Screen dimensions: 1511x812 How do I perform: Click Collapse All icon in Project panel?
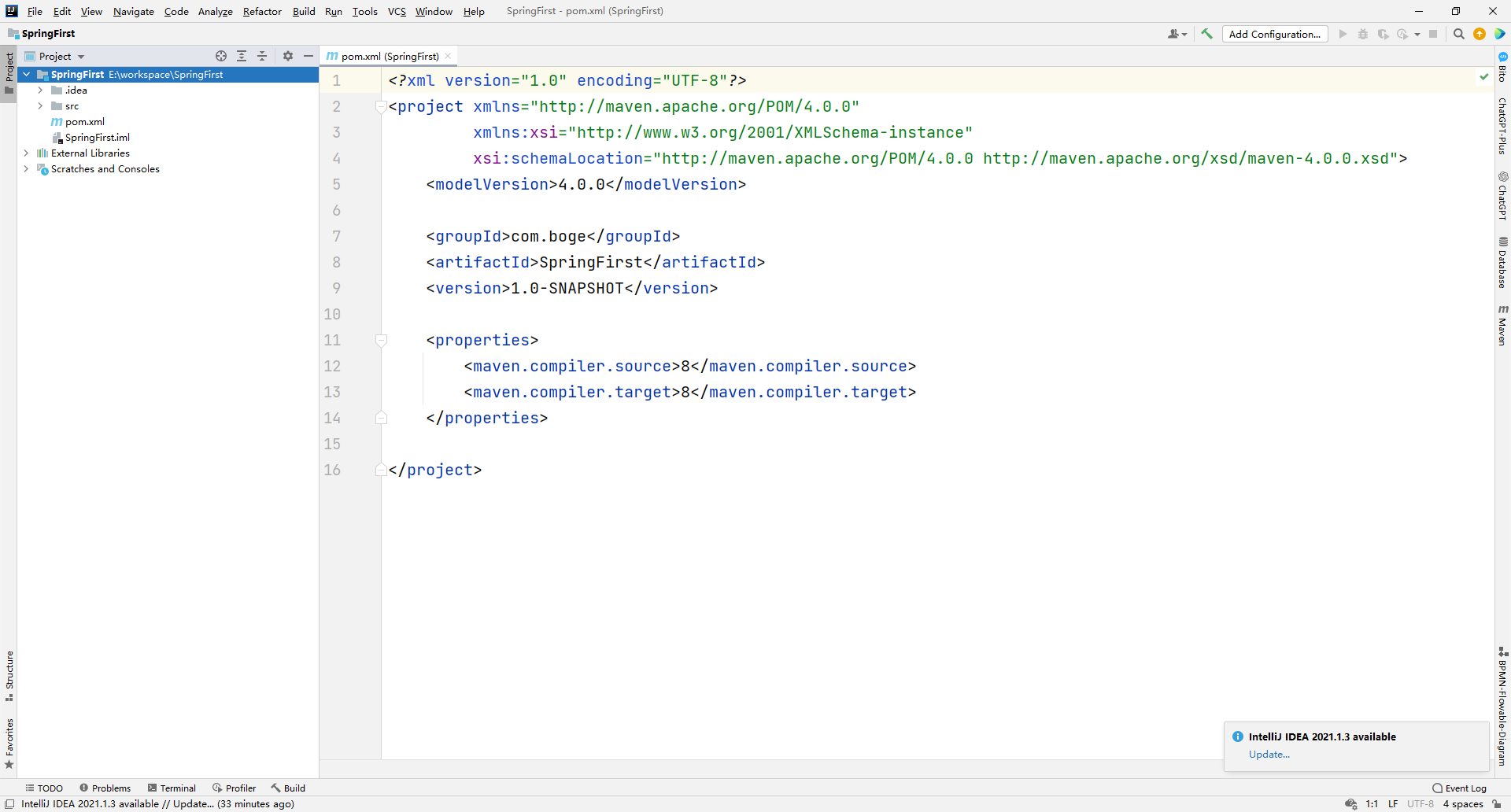[x=262, y=56]
